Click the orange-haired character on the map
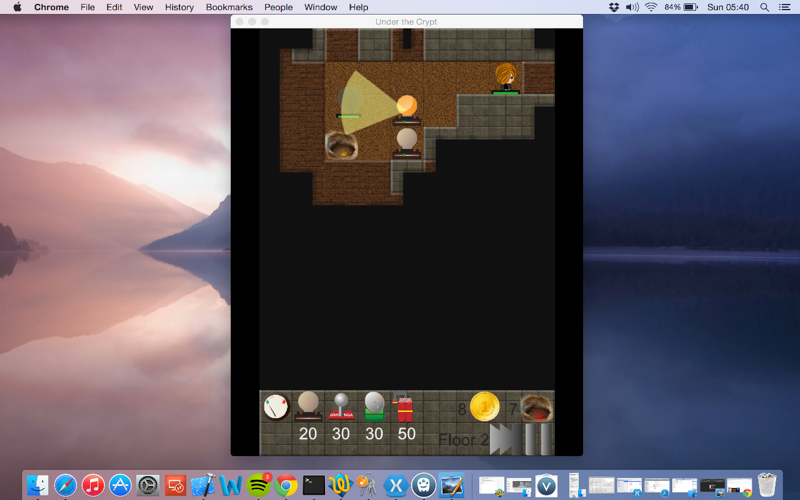Image resolution: width=800 pixels, height=500 pixels. pyautogui.click(x=506, y=78)
